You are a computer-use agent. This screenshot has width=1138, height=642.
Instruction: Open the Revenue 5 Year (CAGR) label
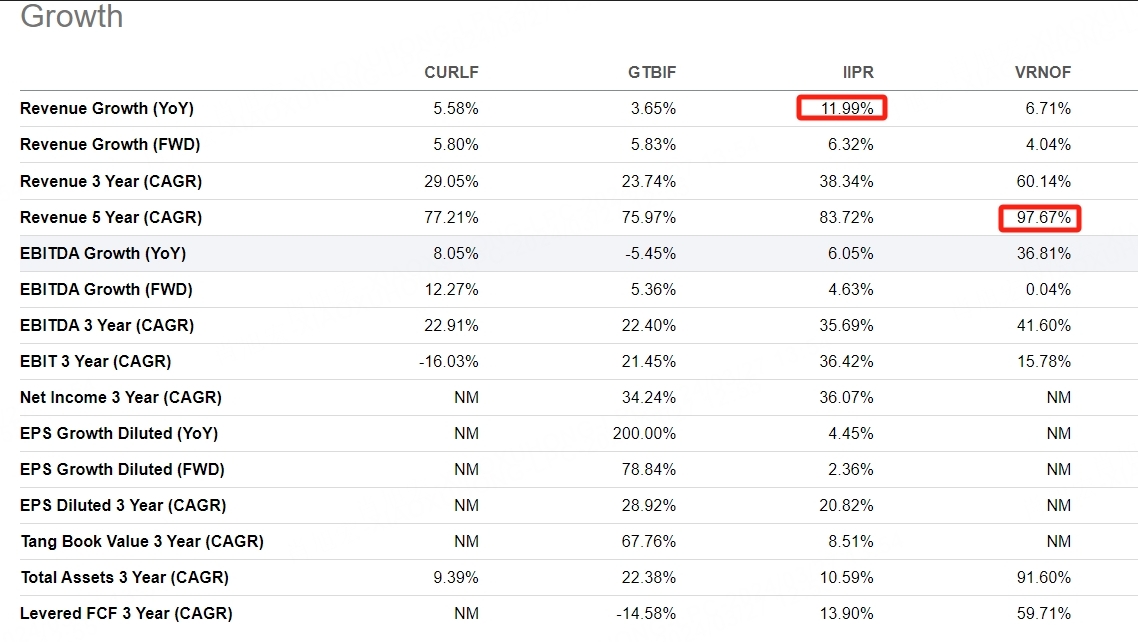tap(111, 217)
